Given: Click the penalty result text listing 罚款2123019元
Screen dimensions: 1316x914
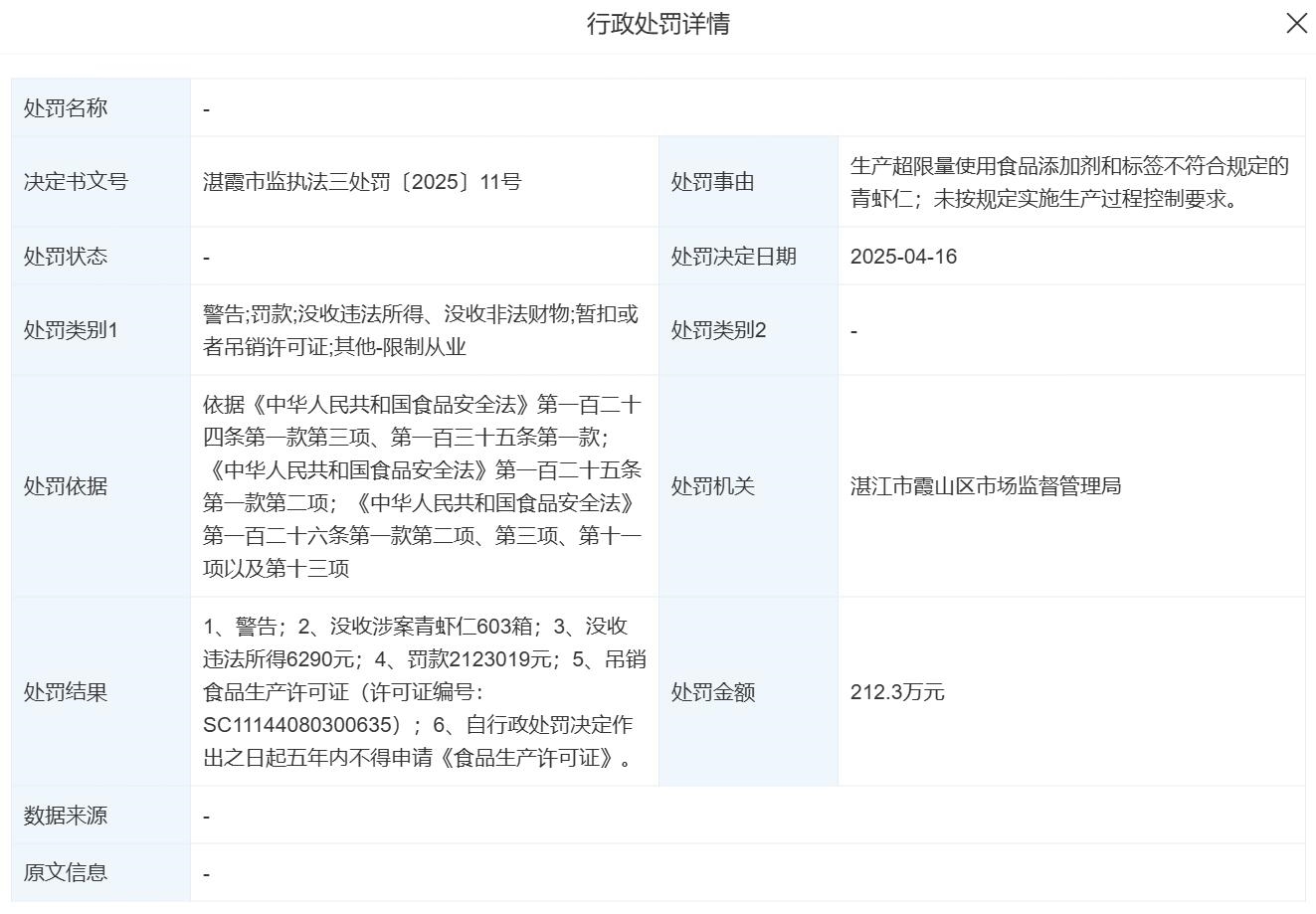Looking at the screenshot, I should click(425, 692).
